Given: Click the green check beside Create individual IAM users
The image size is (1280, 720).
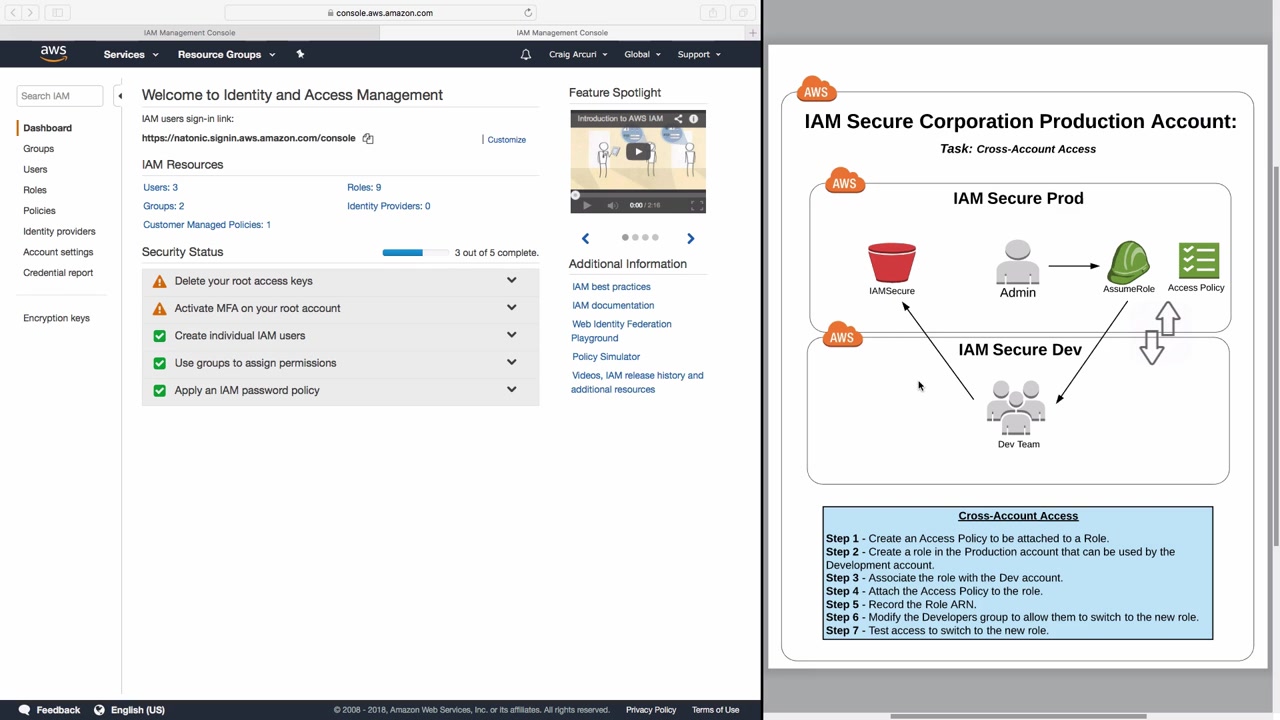Looking at the screenshot, I should (x=159, y=336).
